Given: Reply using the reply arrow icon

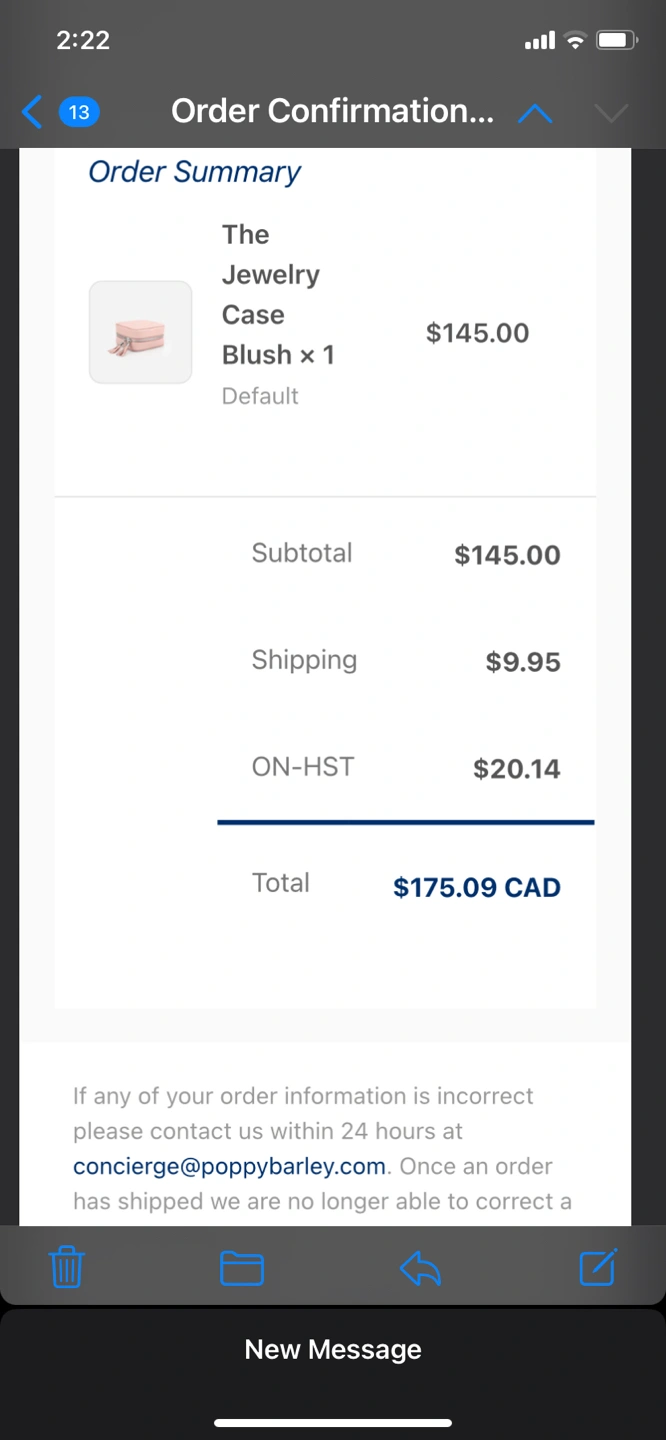Looking at the screenshot, I should (x=420, y=1268).
